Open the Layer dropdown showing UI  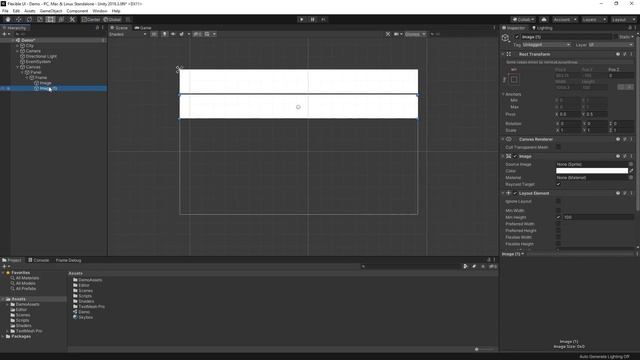tap(611, 45)
